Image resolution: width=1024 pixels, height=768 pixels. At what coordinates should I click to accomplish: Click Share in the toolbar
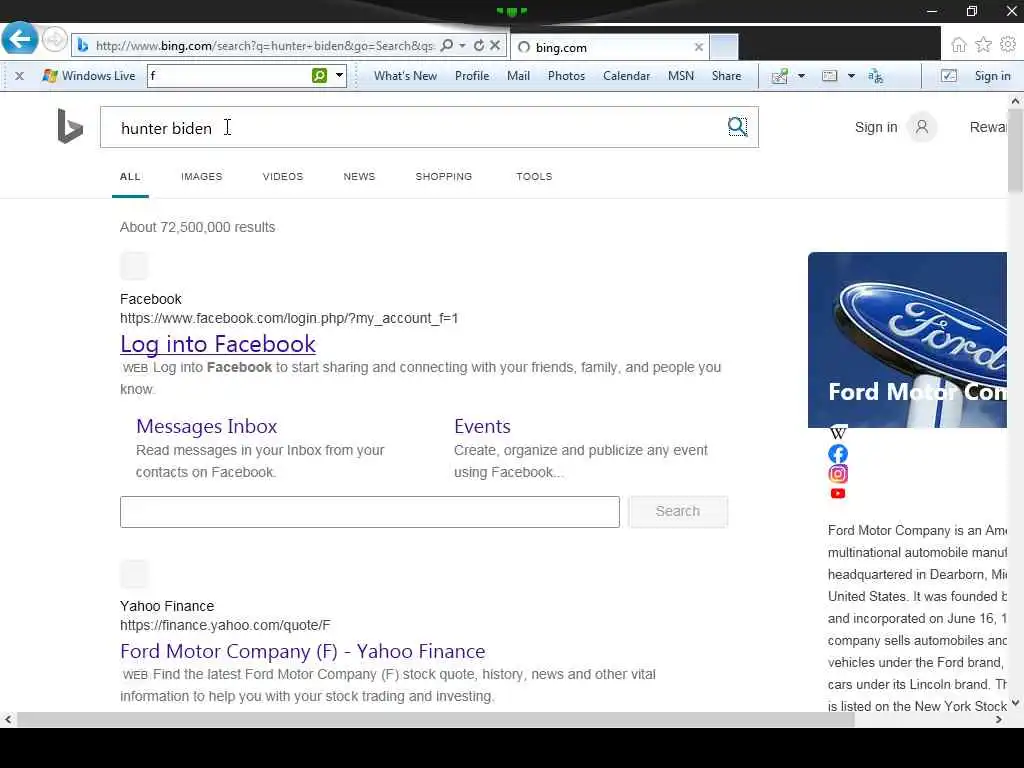726,76
